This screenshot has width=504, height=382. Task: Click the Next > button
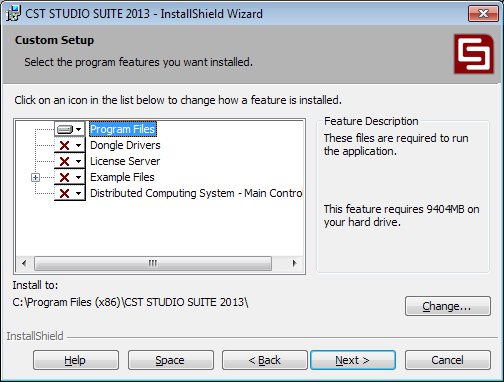tap(353, 360)
